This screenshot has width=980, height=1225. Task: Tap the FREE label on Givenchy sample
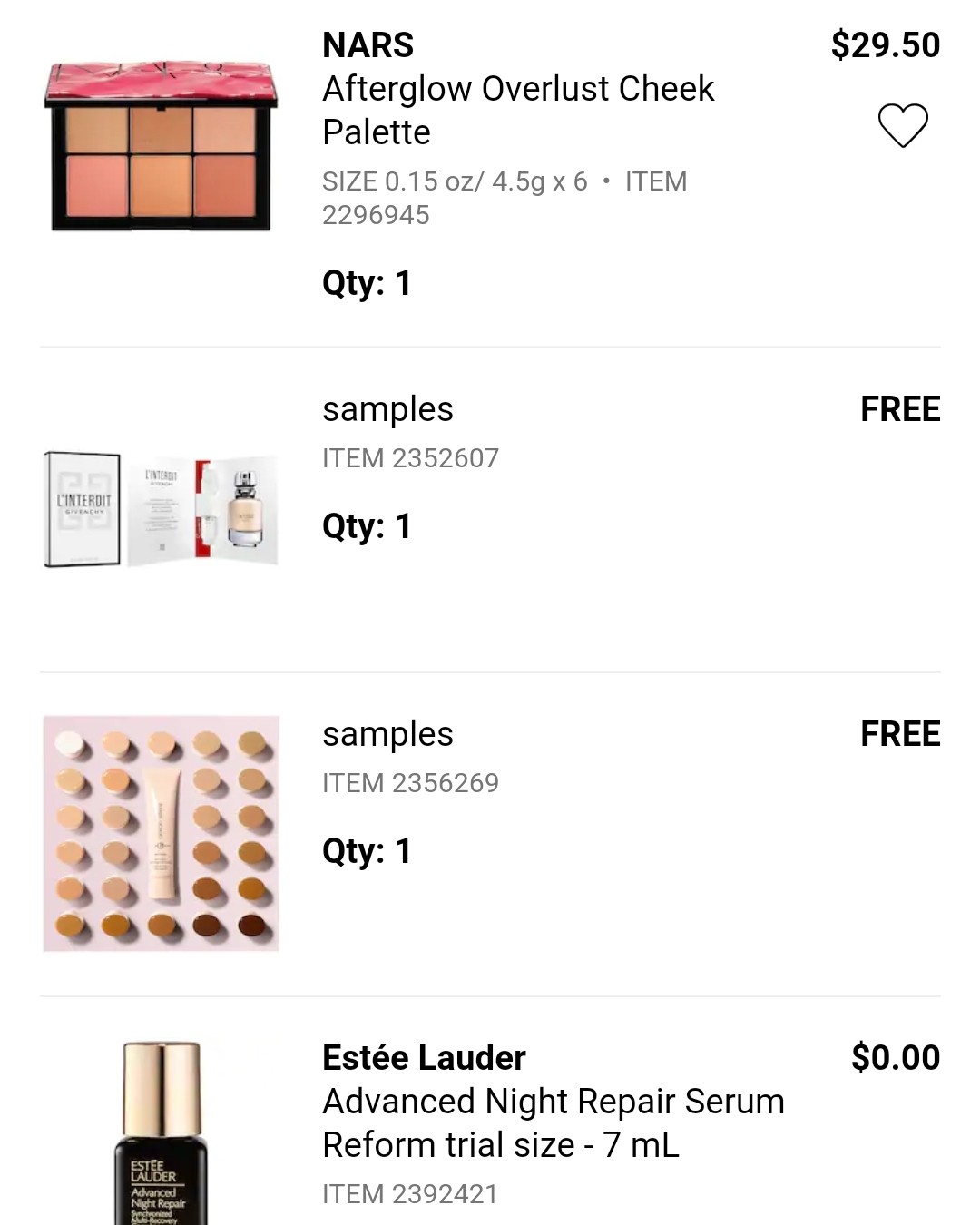pos(900,409)
